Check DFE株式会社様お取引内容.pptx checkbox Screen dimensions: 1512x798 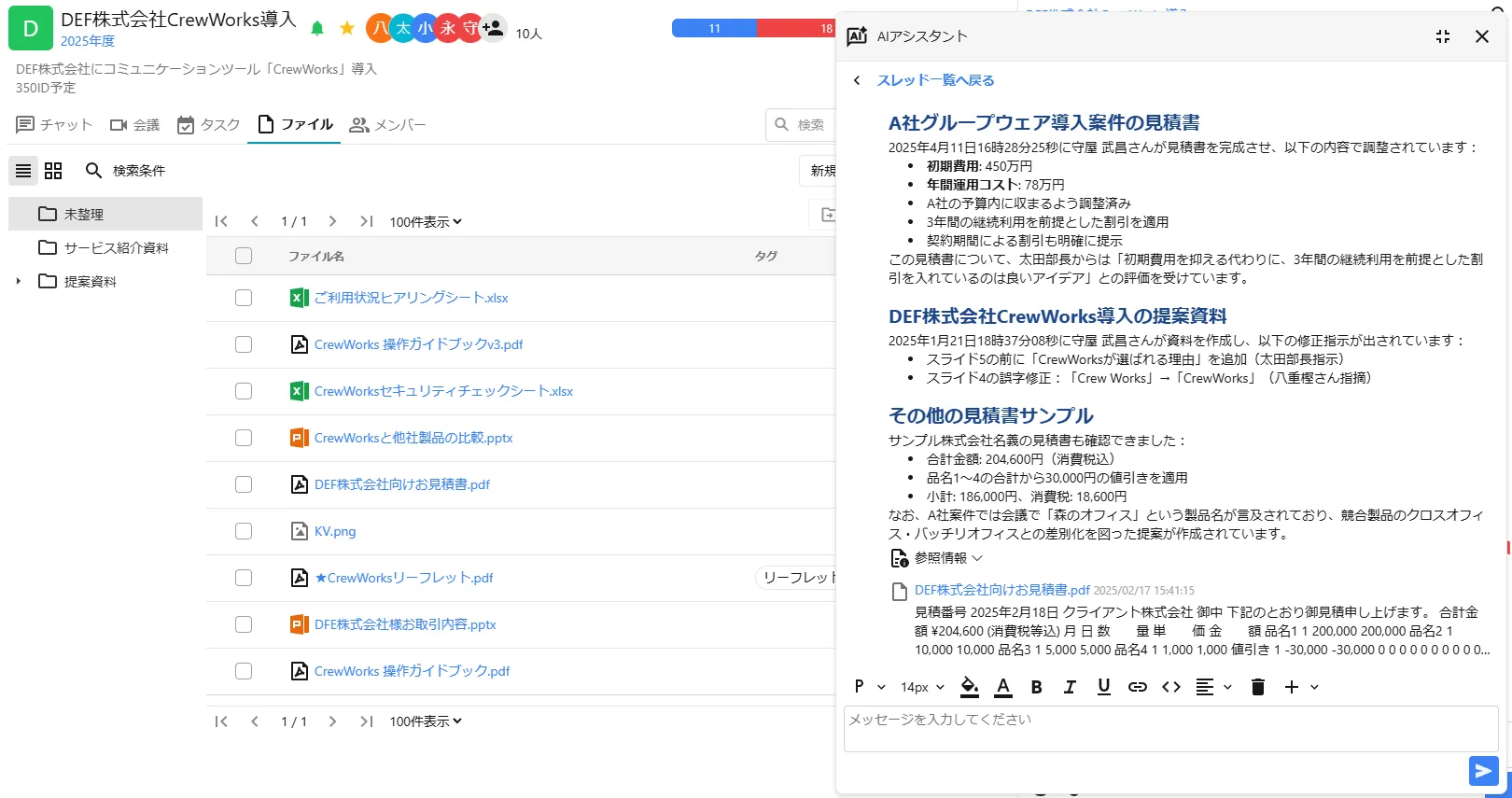tap(244, 624)
